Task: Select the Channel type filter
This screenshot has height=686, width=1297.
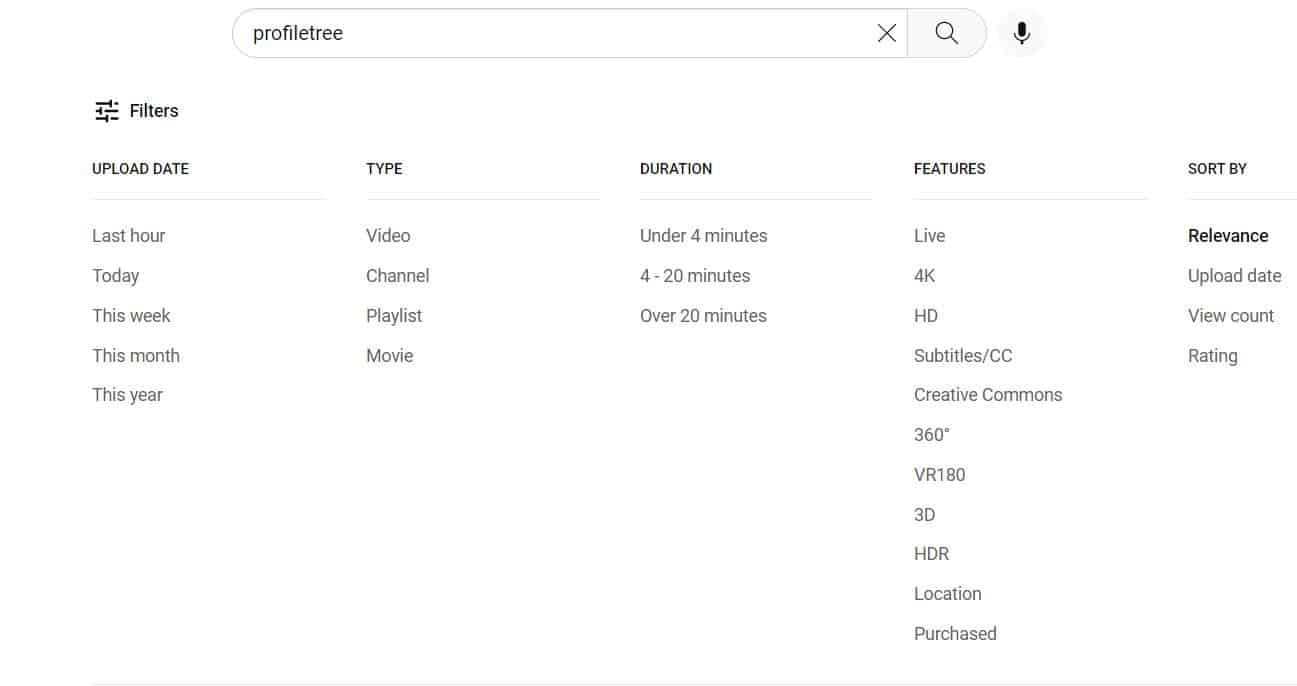Action: click(398, 276)
